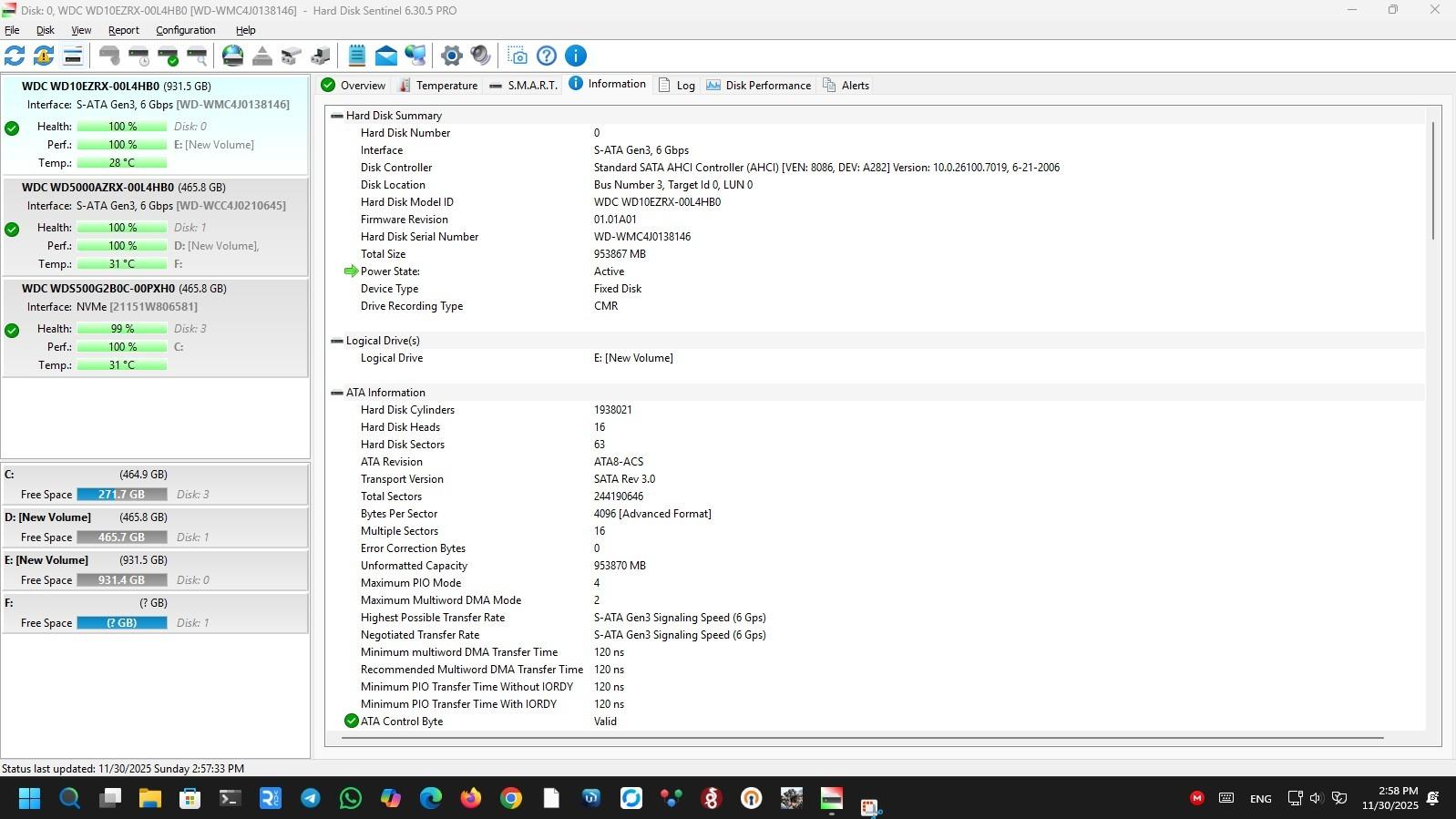Screen dimensions: 1456x819
Task: Open the Disk Performance tab
Action: click(758, 86)
